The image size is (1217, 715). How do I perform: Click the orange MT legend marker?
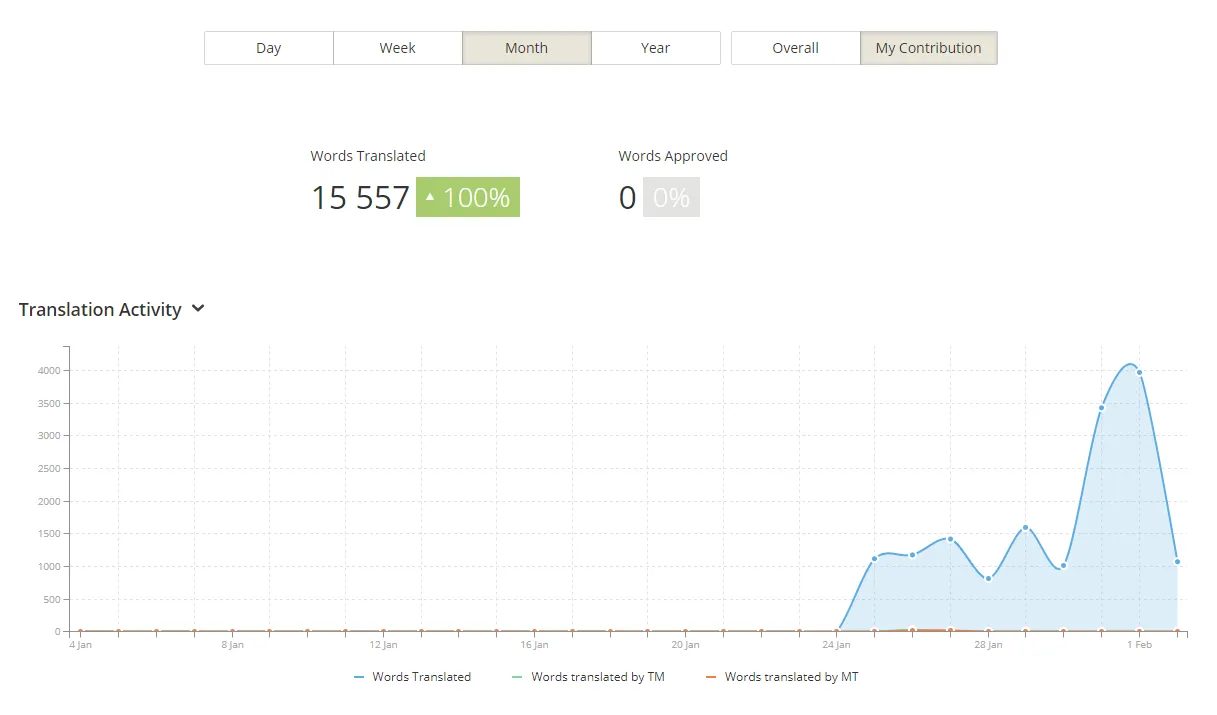pyautogui.click(x=711, y=677)
